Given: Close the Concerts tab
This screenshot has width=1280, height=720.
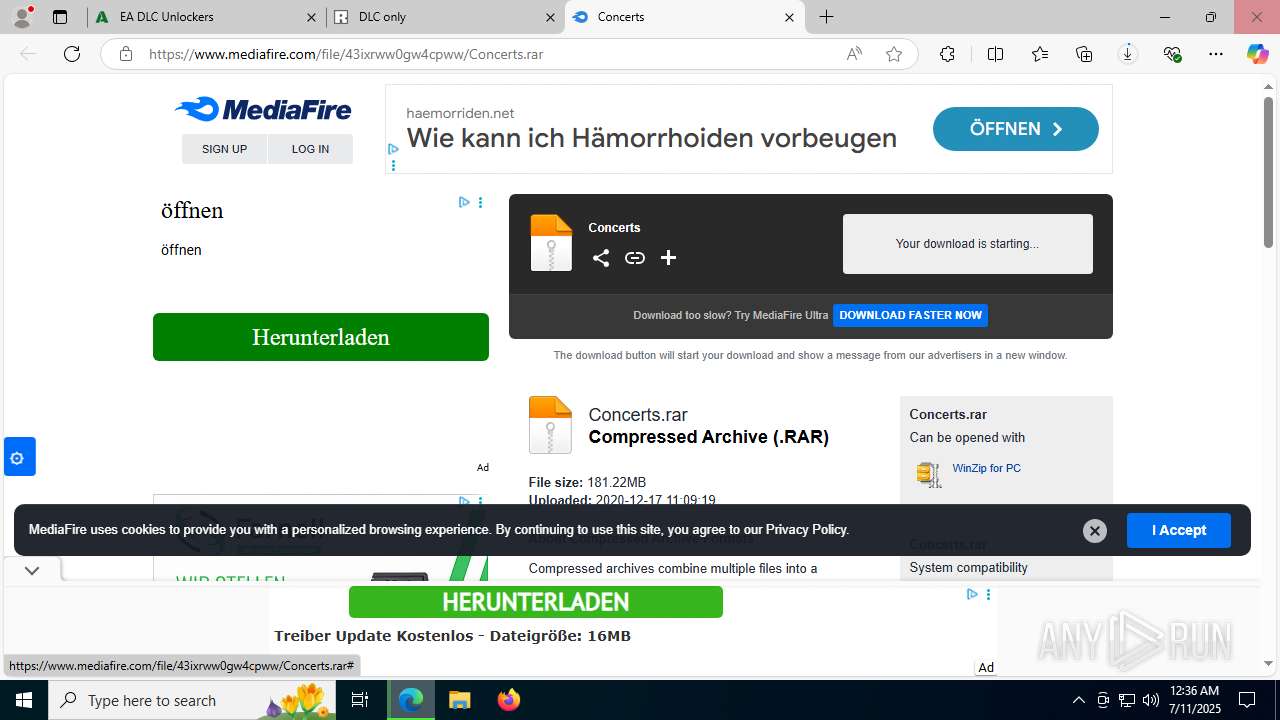Looking at the screenshot, I should click(x=789, y=17).
